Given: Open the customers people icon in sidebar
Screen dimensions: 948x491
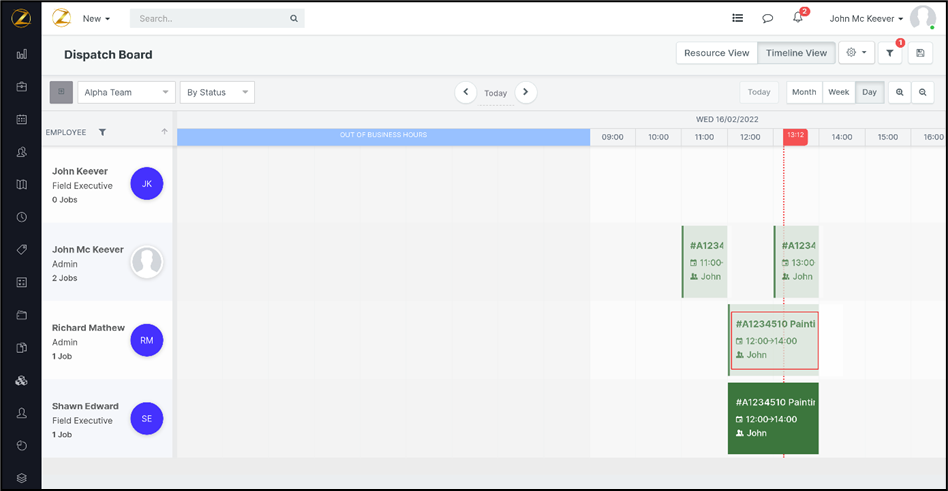Looking at the screenshot, I should 22,152.
